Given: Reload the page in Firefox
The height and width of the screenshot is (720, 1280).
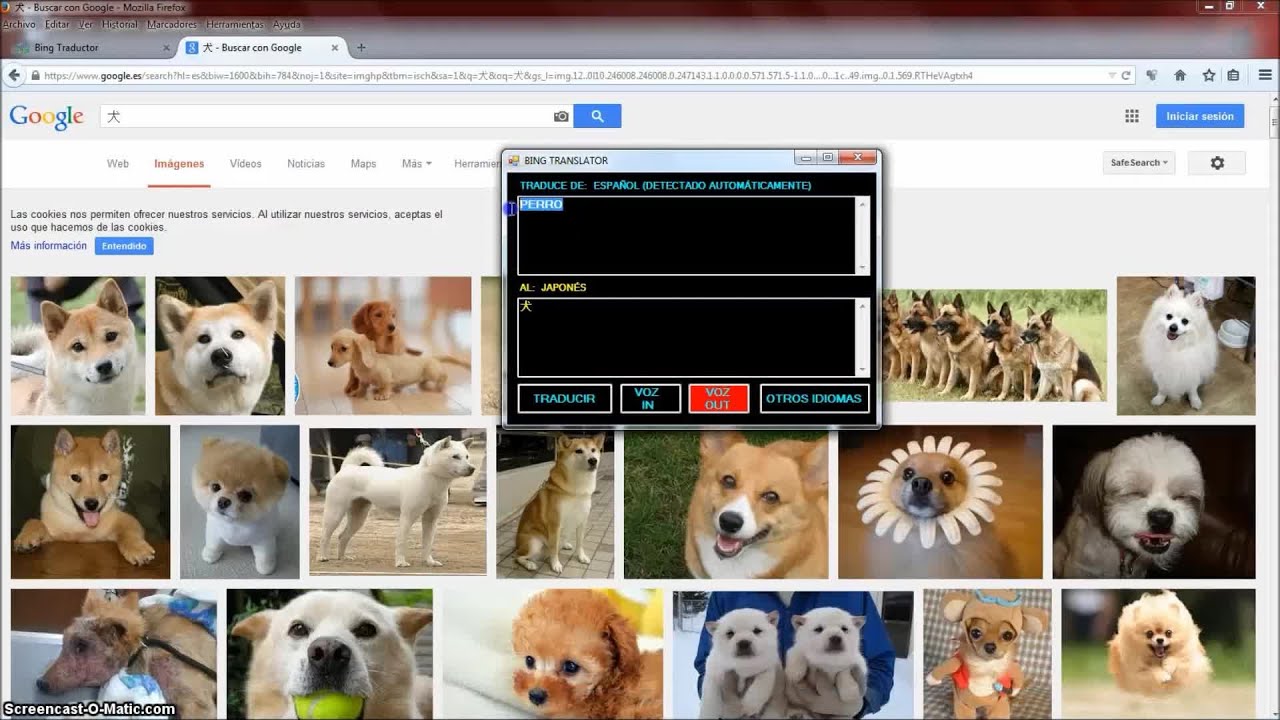Looking at the screenshot, I should [1126, 75].
